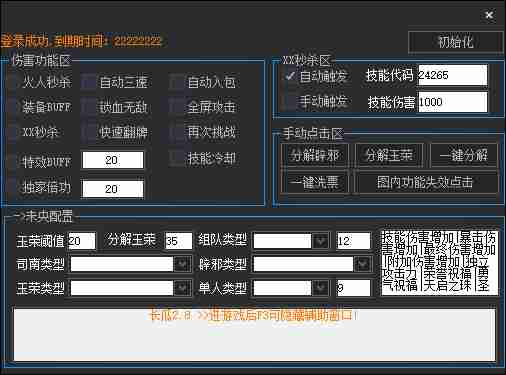Click the 一键洗票 button
This screenshot has height=375, width=506.
(315, 182)
